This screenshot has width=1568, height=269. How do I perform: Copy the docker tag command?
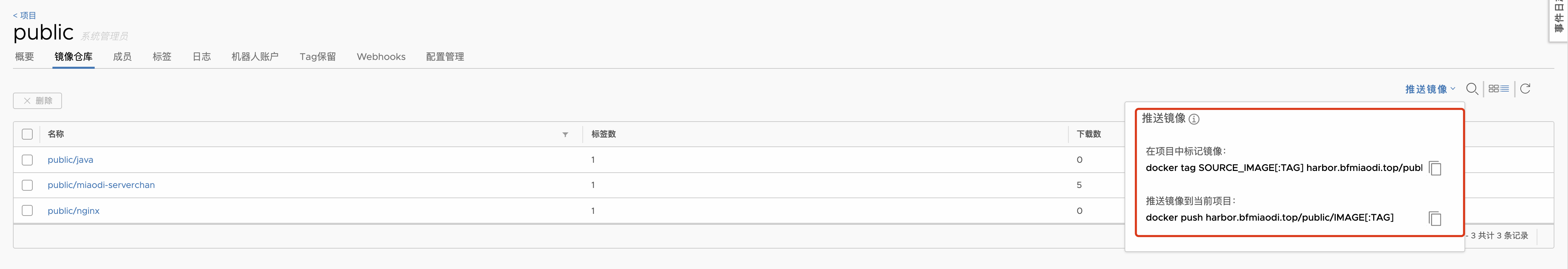tap(1435, 168)
